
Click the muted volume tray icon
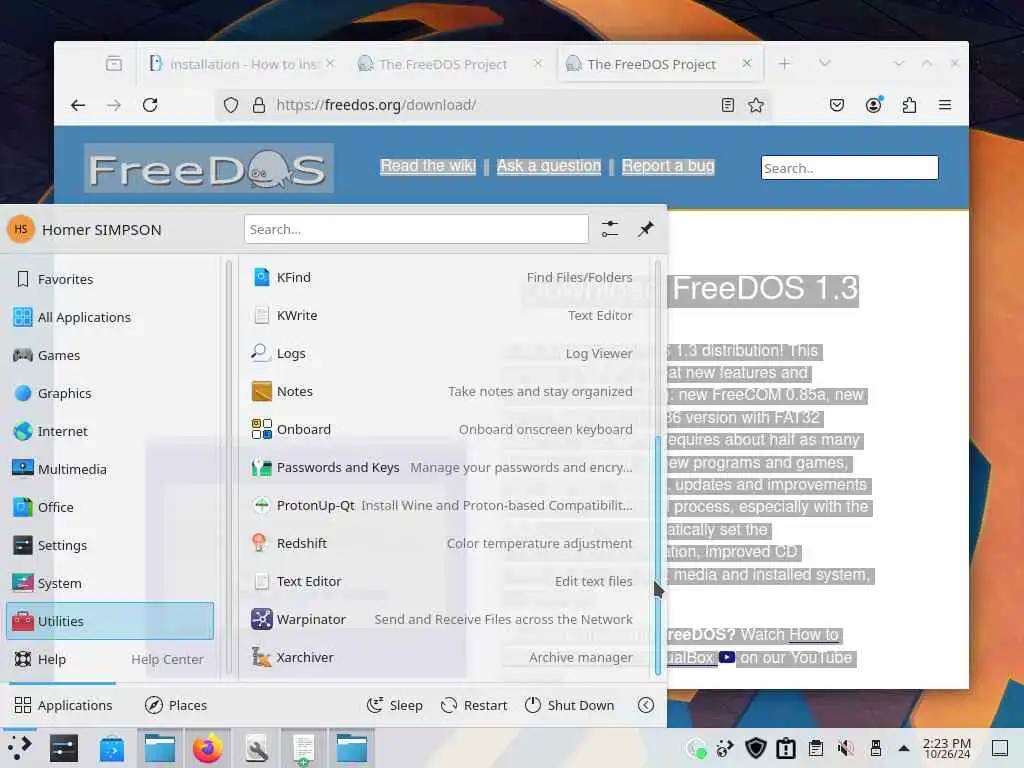pos(846,748)
